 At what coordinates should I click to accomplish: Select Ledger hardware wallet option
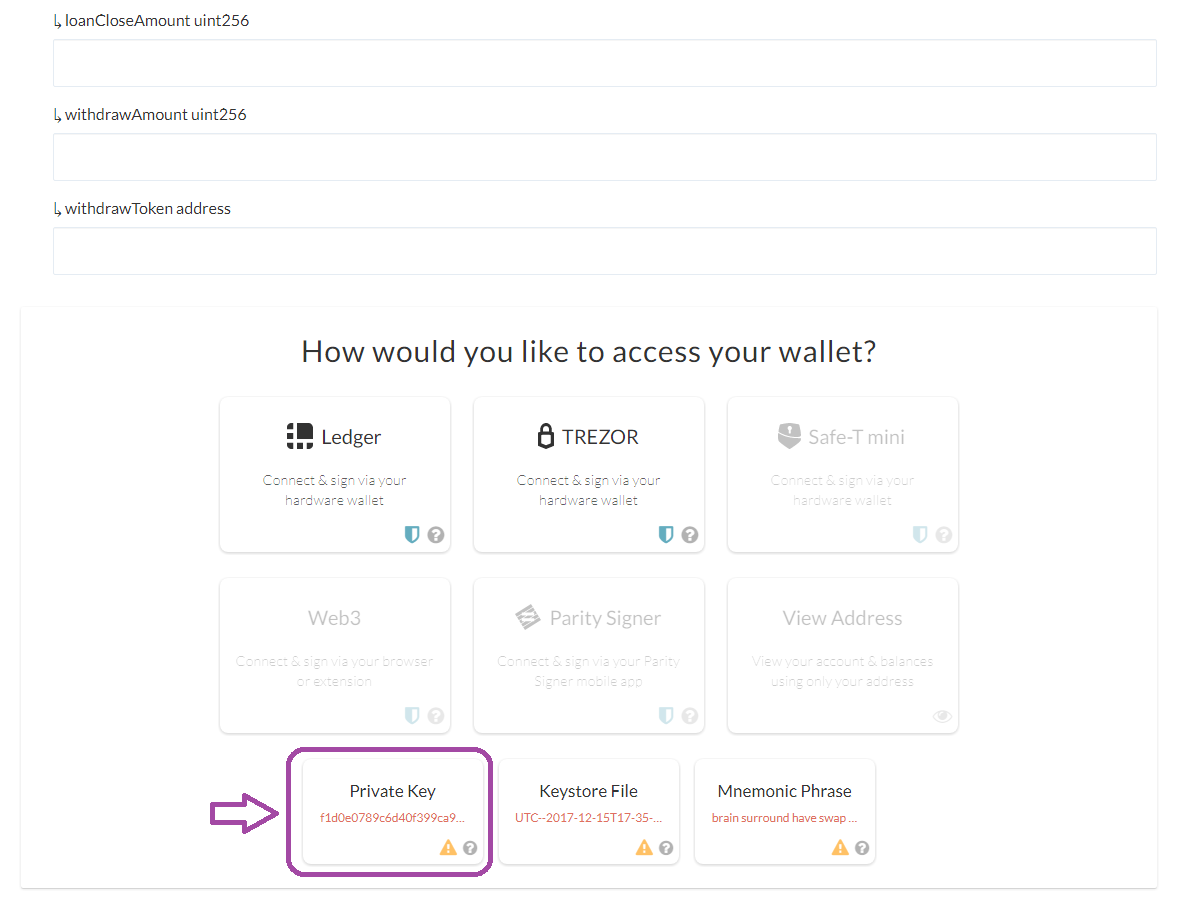tap(335, 475)
